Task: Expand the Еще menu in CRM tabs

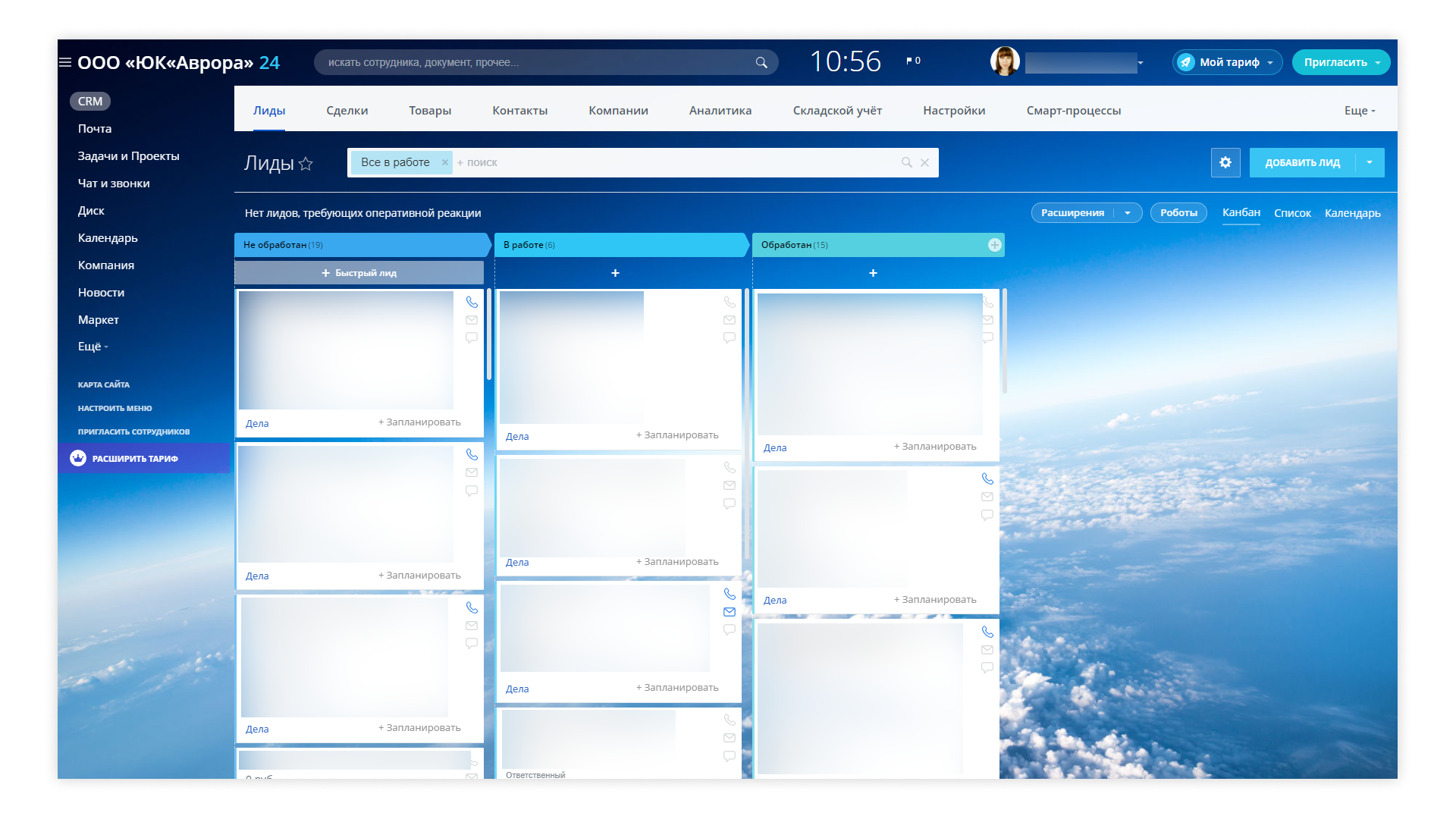Action: click(1359, 111)
